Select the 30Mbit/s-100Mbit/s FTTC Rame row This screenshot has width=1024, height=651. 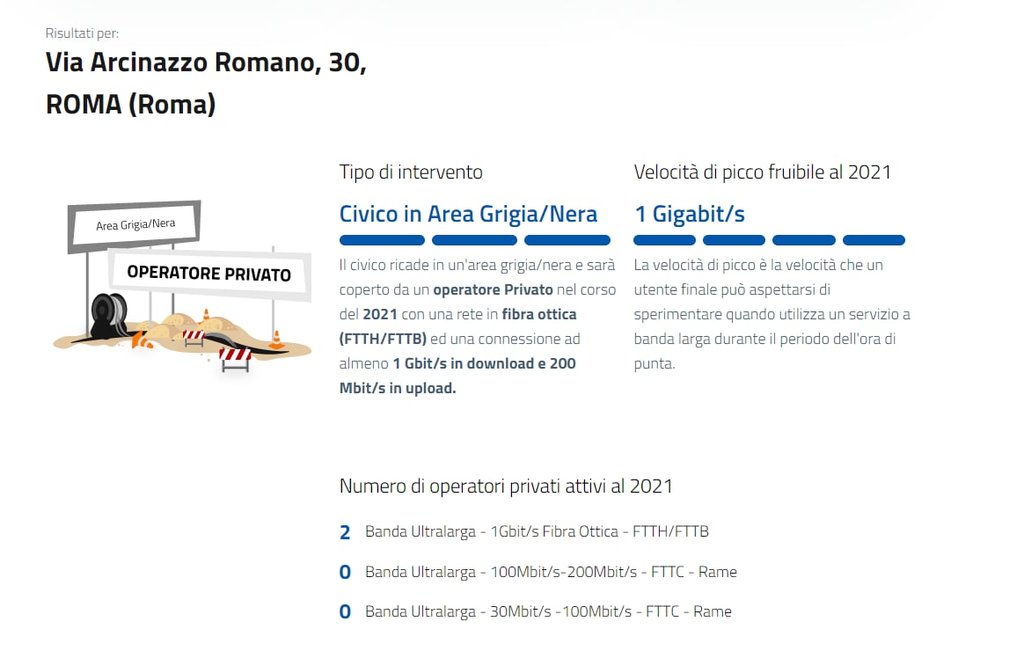click(x=536, y=612)
